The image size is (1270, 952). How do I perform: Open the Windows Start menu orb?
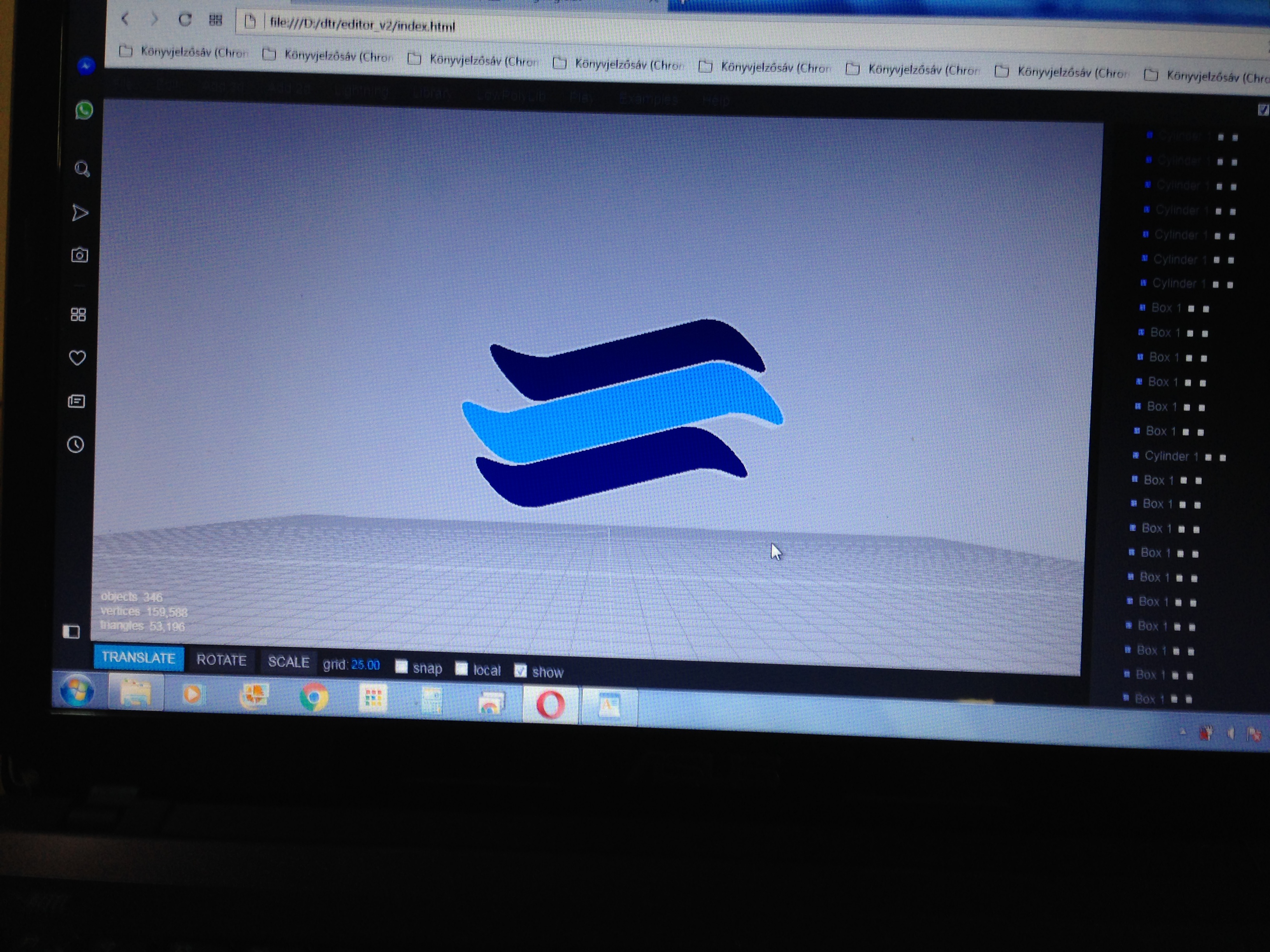click(x=76, y=690)
